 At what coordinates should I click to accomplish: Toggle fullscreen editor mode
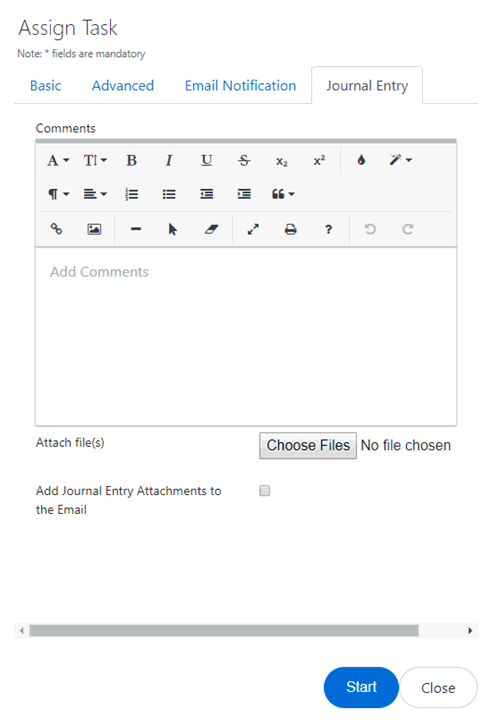pos(253,229)
